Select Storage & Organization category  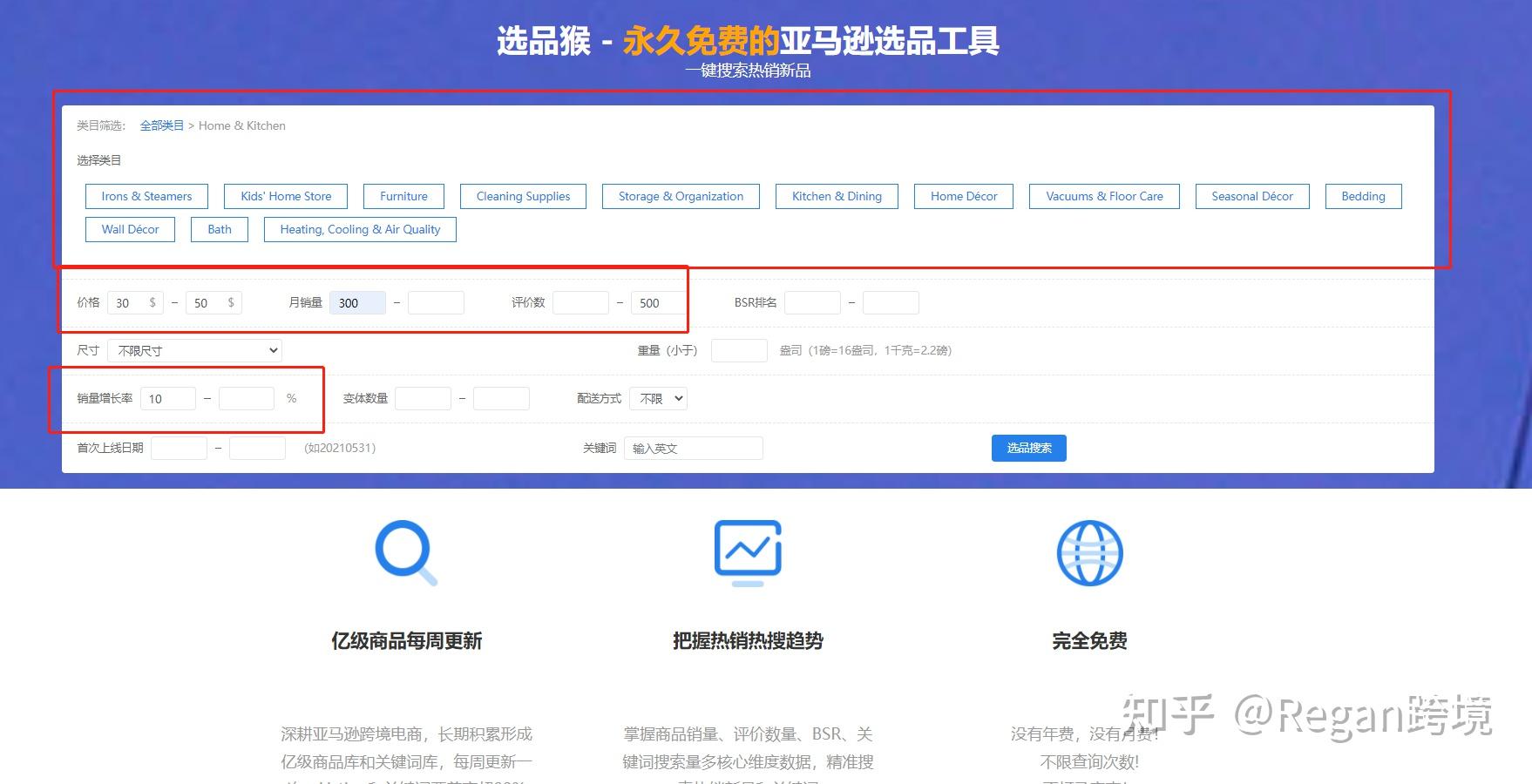(x=681, y=196)
